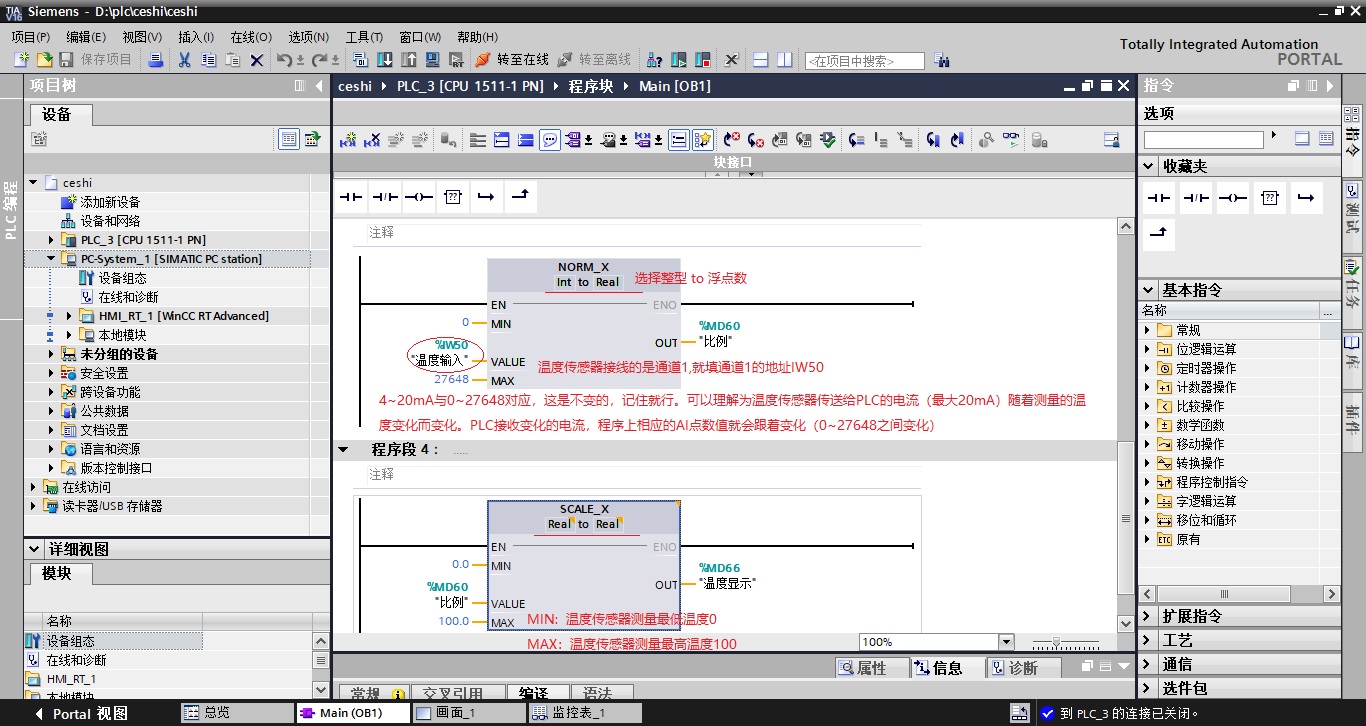Click the delete network icon in editor toolbar
1366x726 pixels.
click(372, 140)
